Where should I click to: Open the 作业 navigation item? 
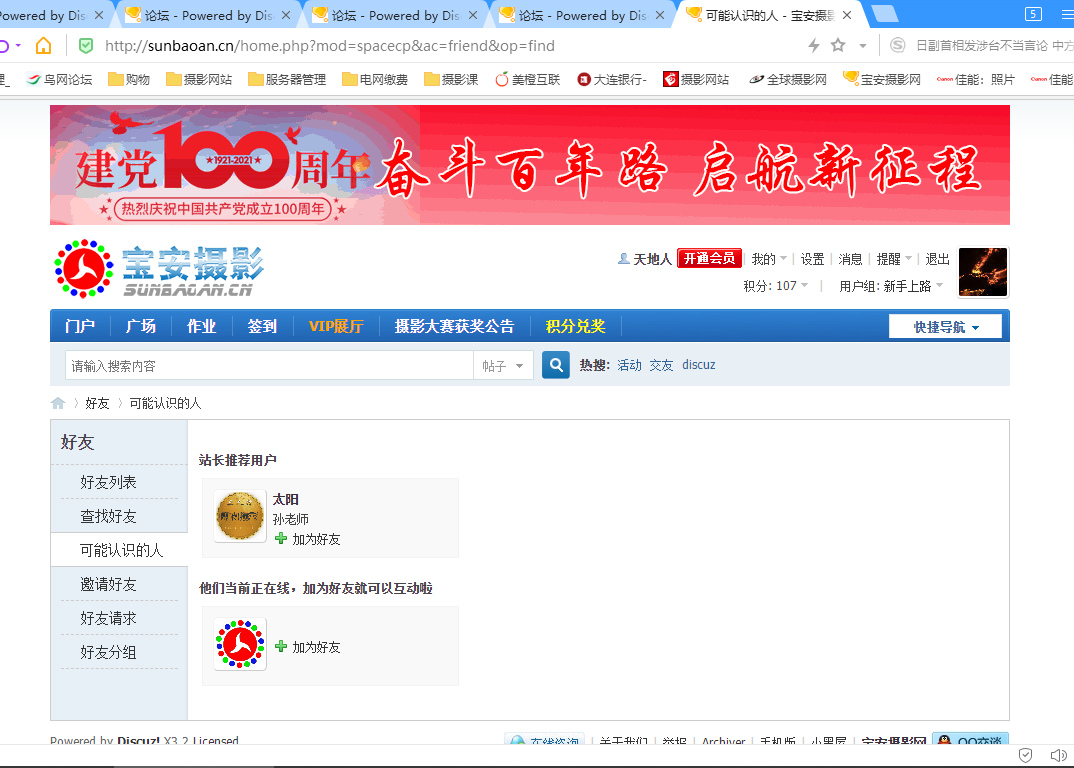201,326
